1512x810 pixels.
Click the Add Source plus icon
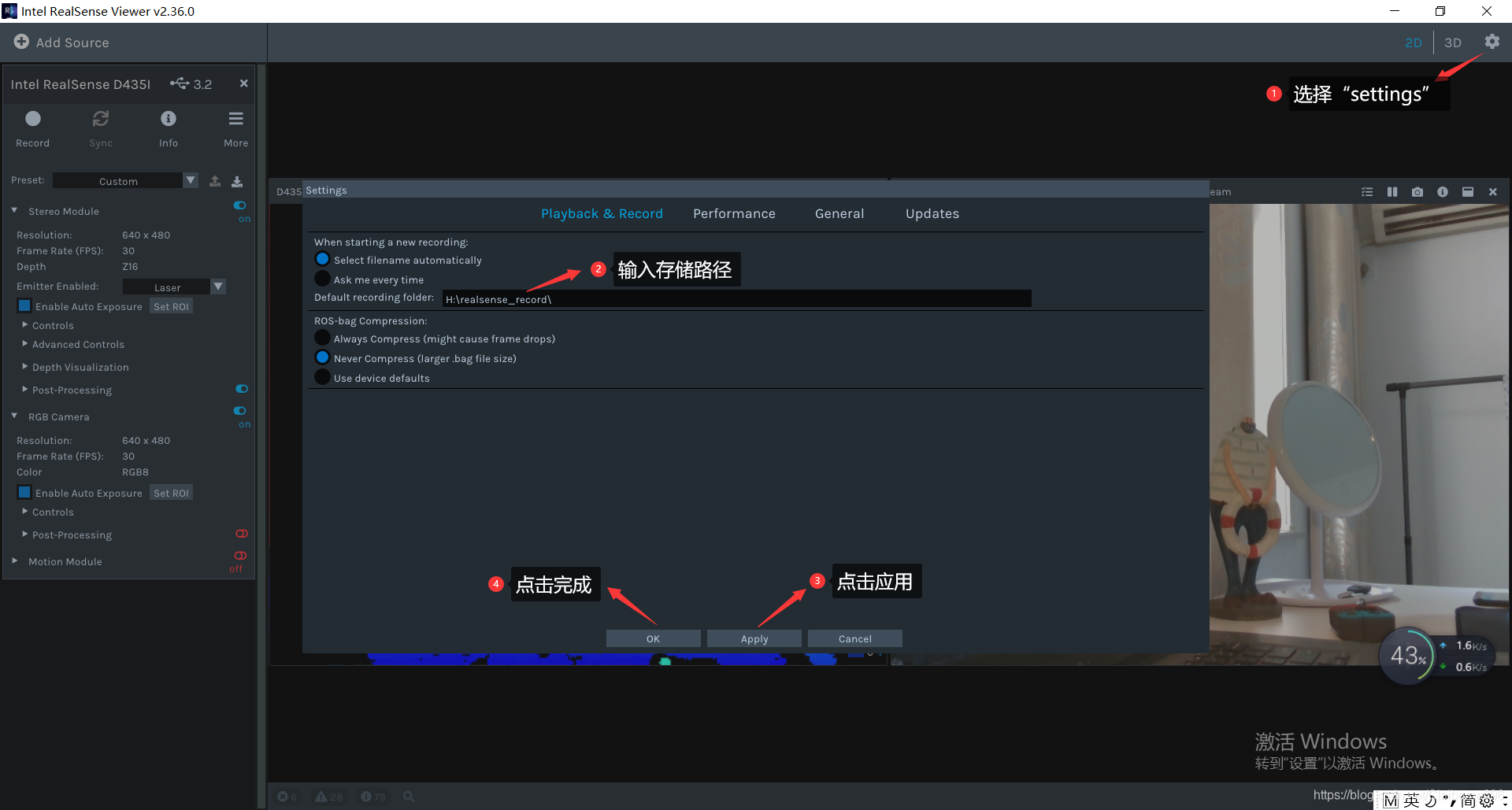[x=21, y=42]
